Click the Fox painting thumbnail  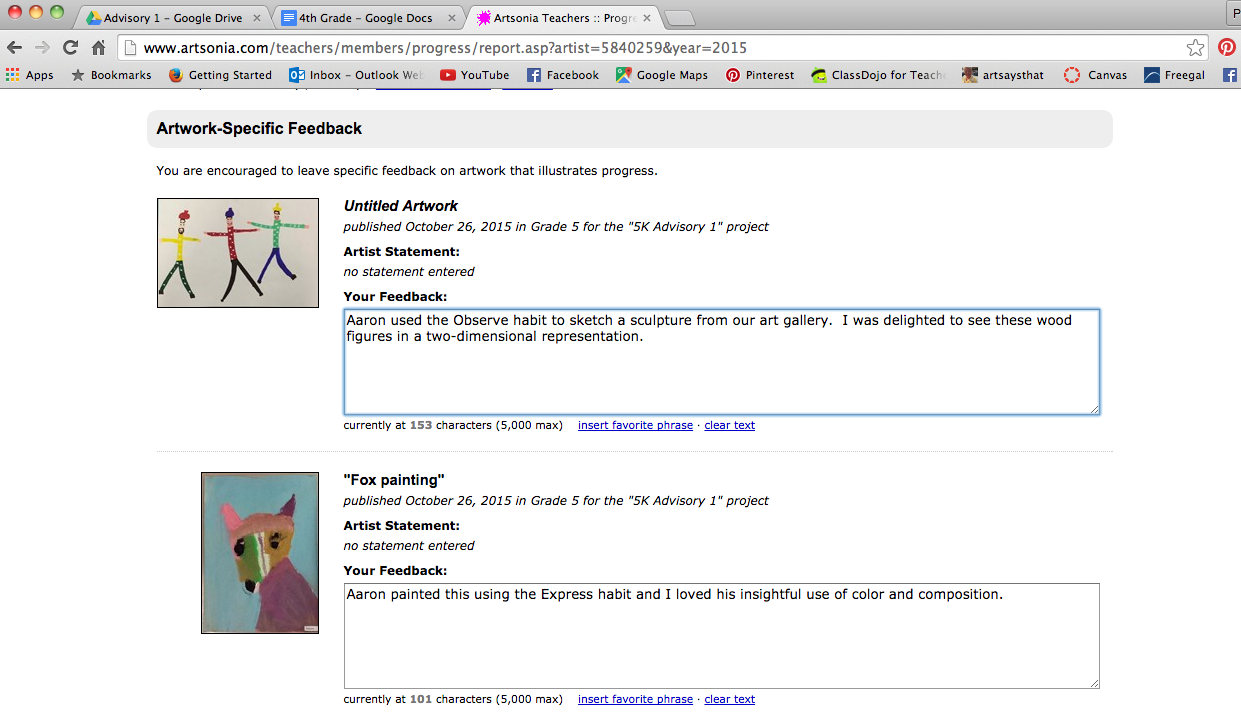pyautogui.click(x=260, y=553)
